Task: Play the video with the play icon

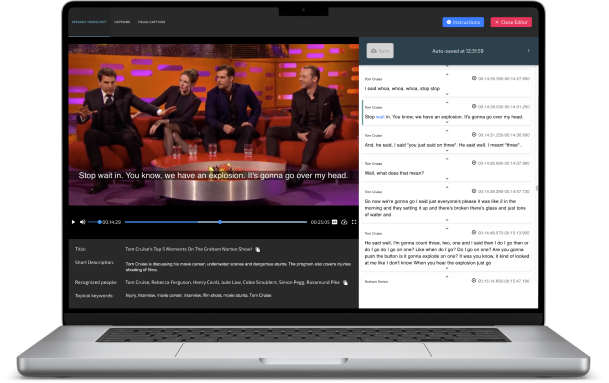Action: pos(73,222)
